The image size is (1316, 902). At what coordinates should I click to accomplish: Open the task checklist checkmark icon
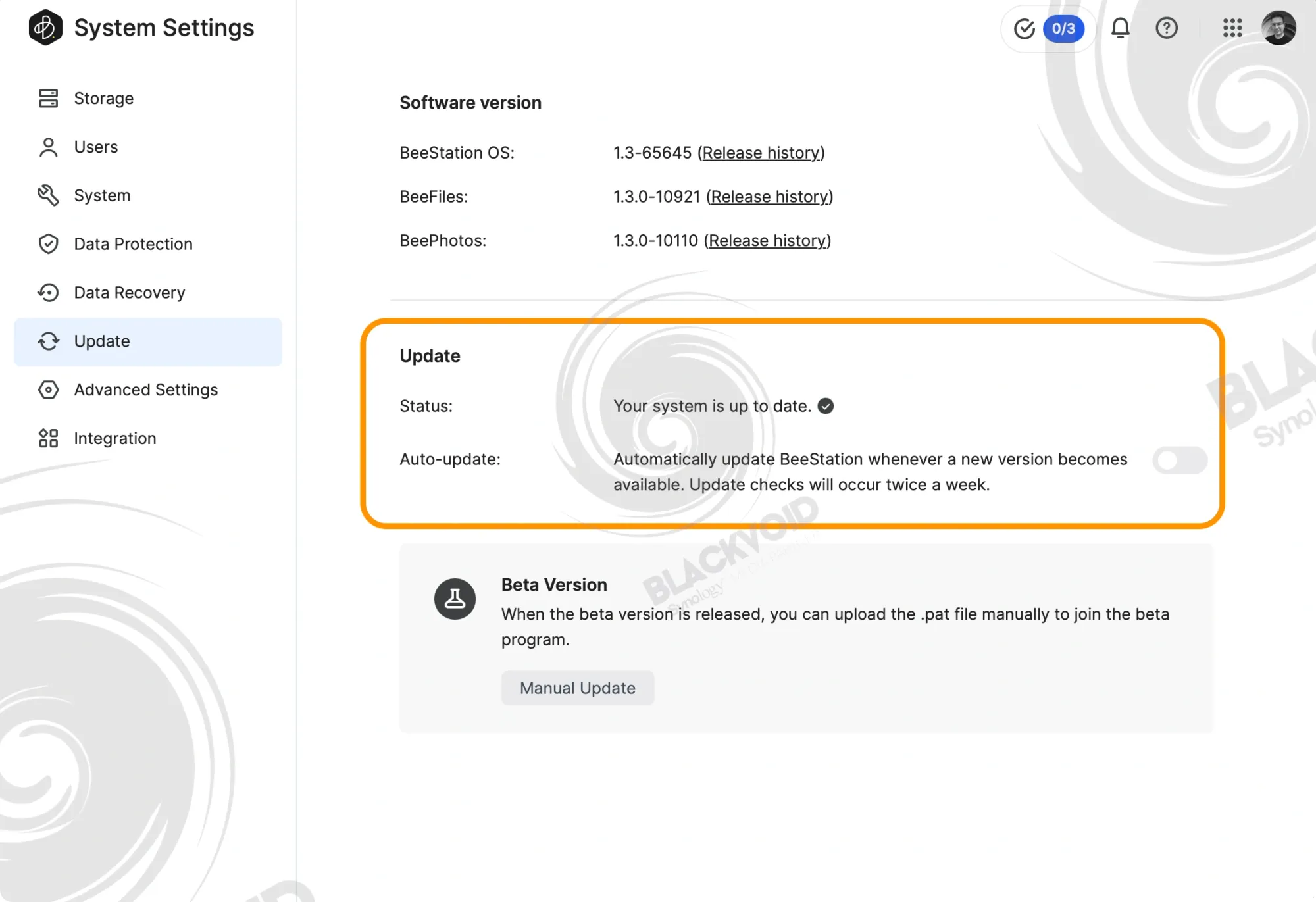point(1024,28)
